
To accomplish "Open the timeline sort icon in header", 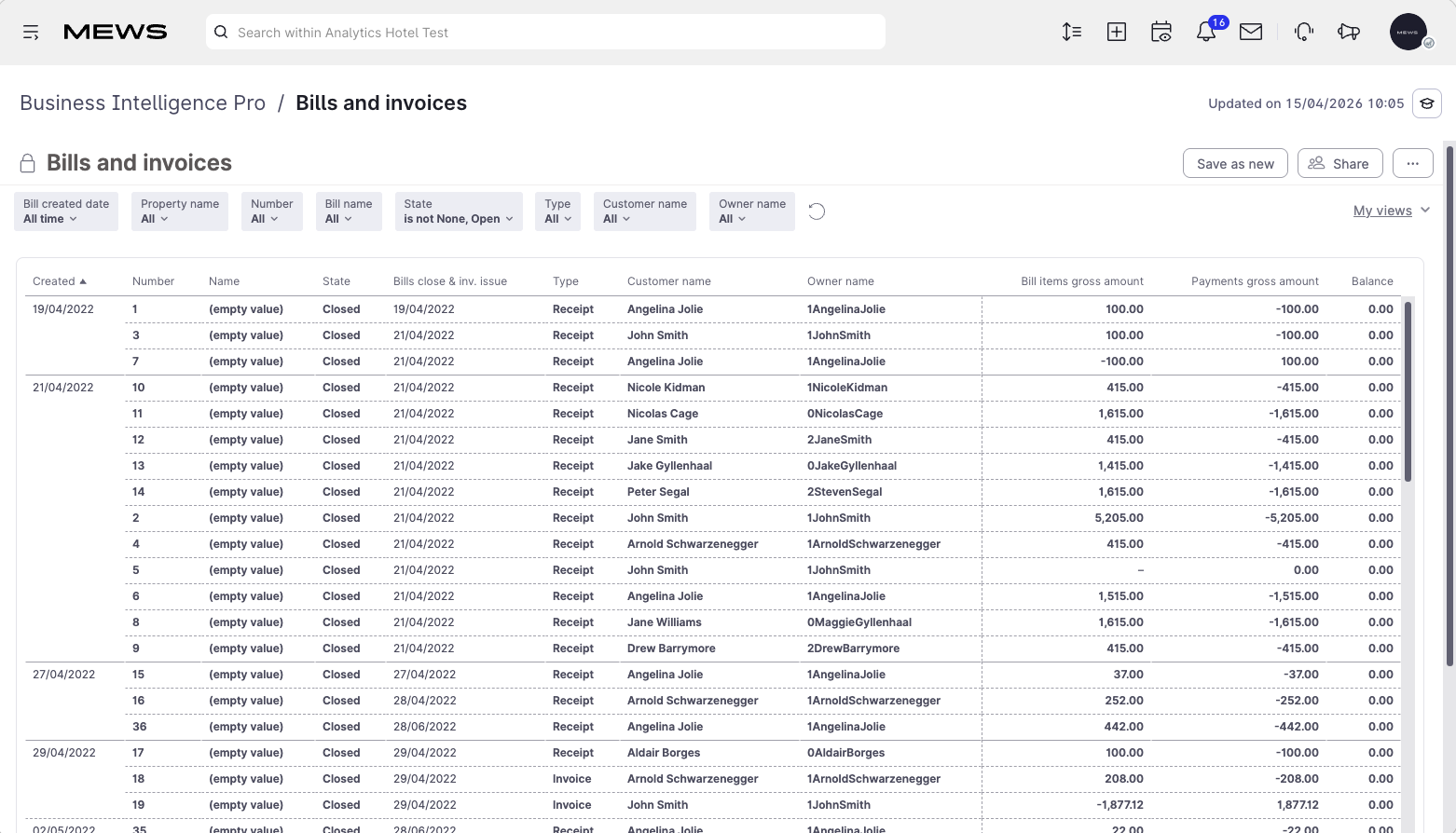I will pyautogui.click(x=1072, y=33).
